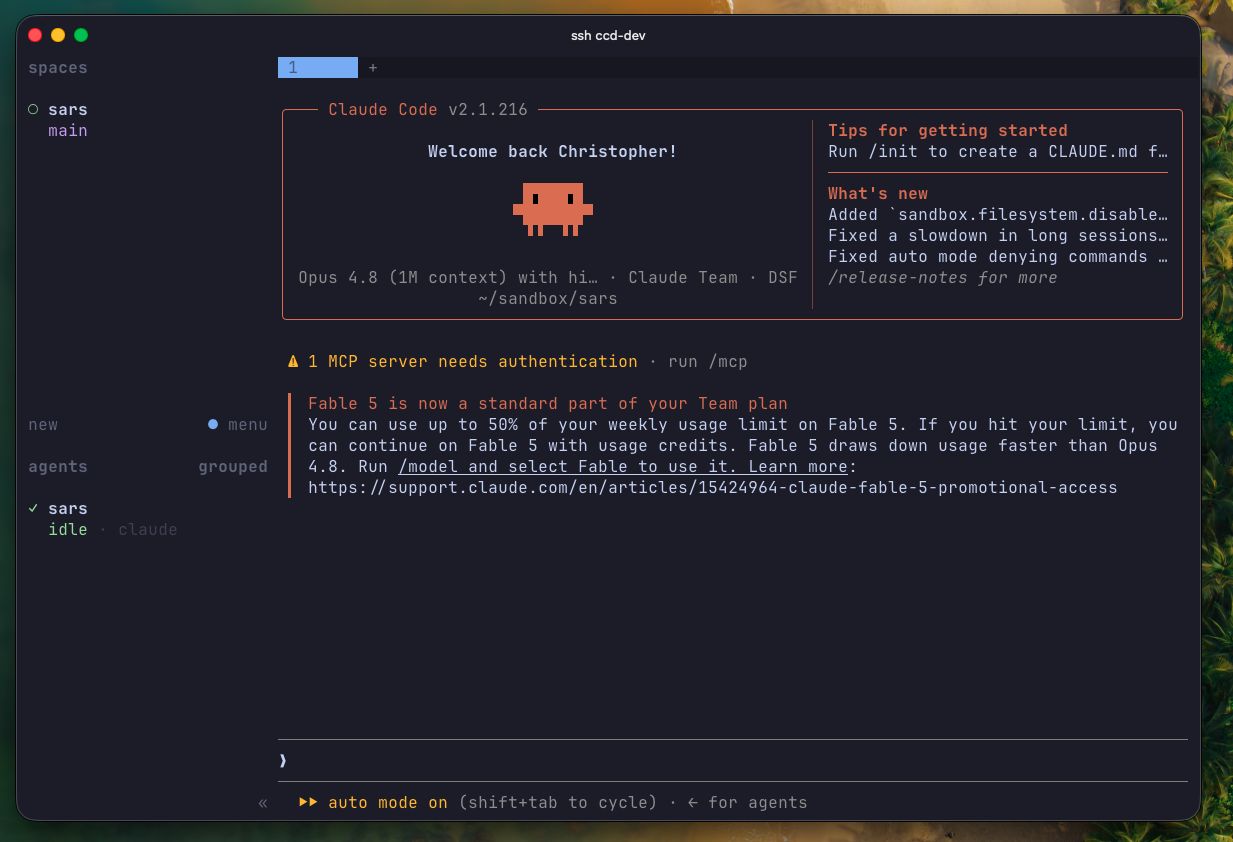Click the "Welcome back Christopher!" text

[x=553, y=152]
